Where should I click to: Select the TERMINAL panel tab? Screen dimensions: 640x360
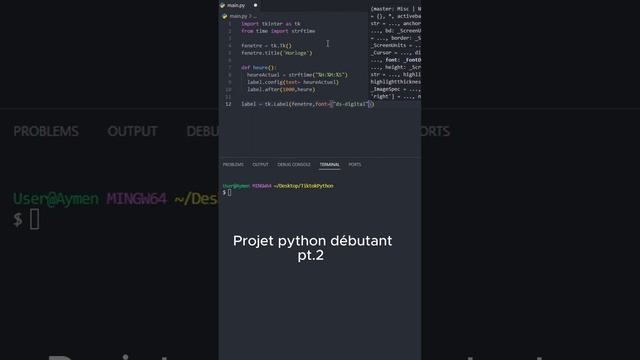(x=329, y=164)
